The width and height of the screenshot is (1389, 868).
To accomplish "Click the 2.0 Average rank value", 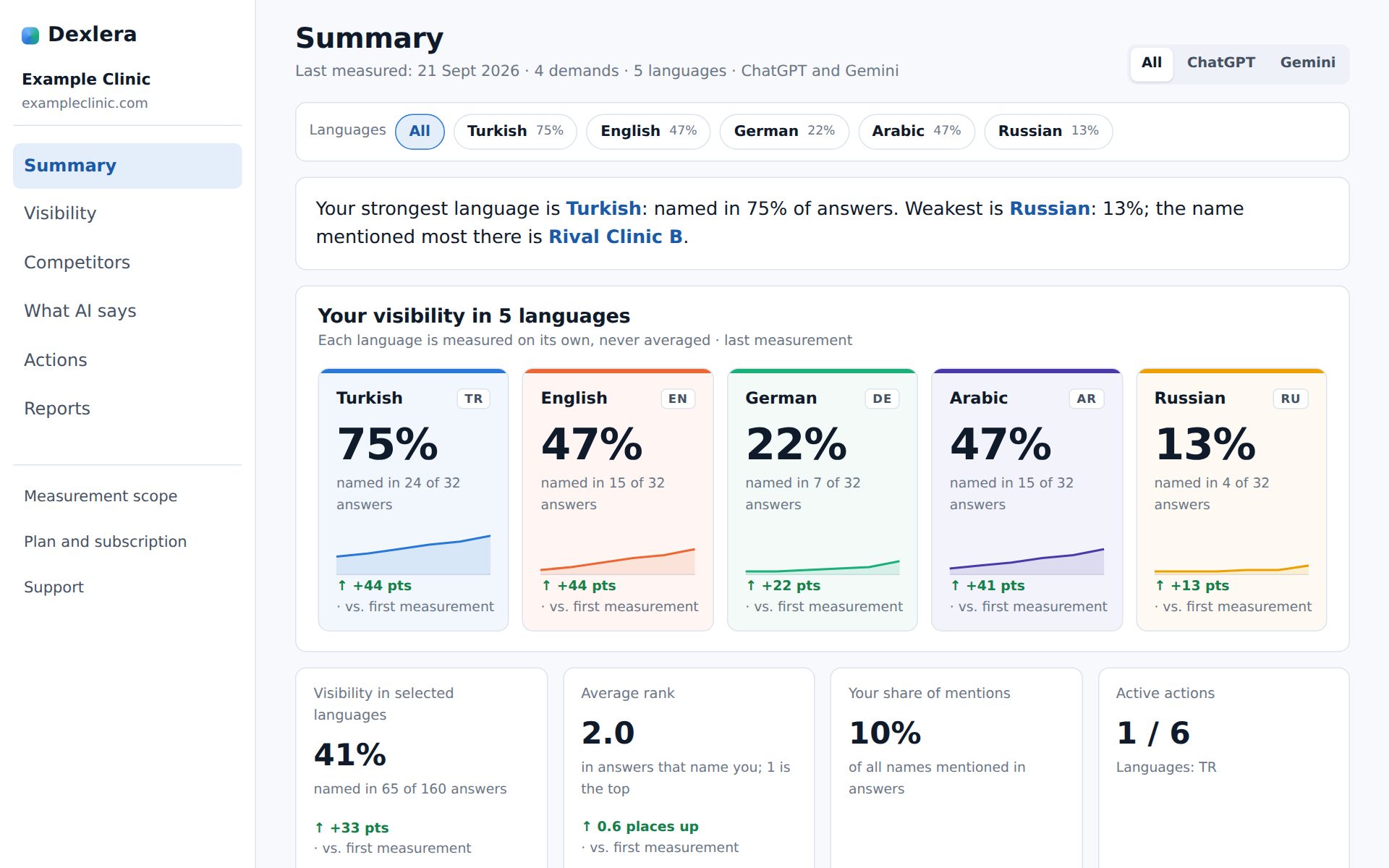I will coord(608,733).
